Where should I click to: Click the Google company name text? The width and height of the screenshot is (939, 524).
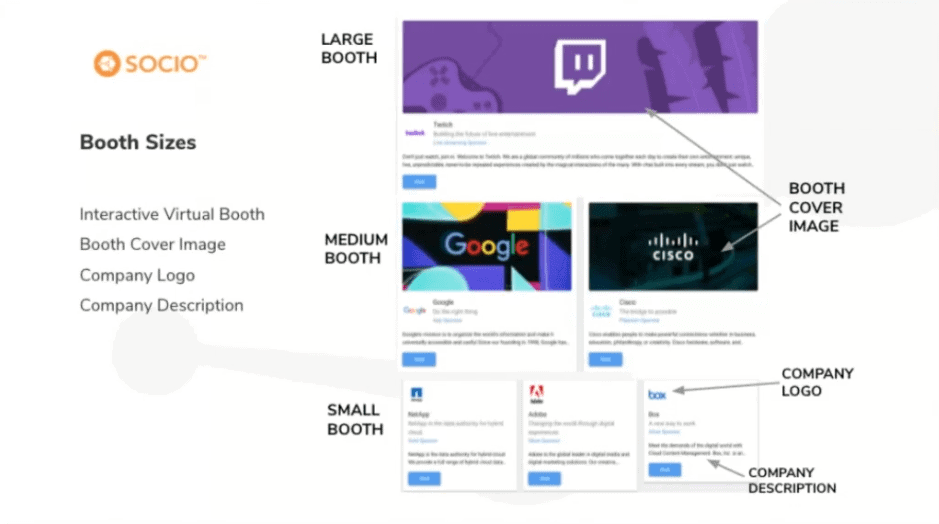pos(443,302)
